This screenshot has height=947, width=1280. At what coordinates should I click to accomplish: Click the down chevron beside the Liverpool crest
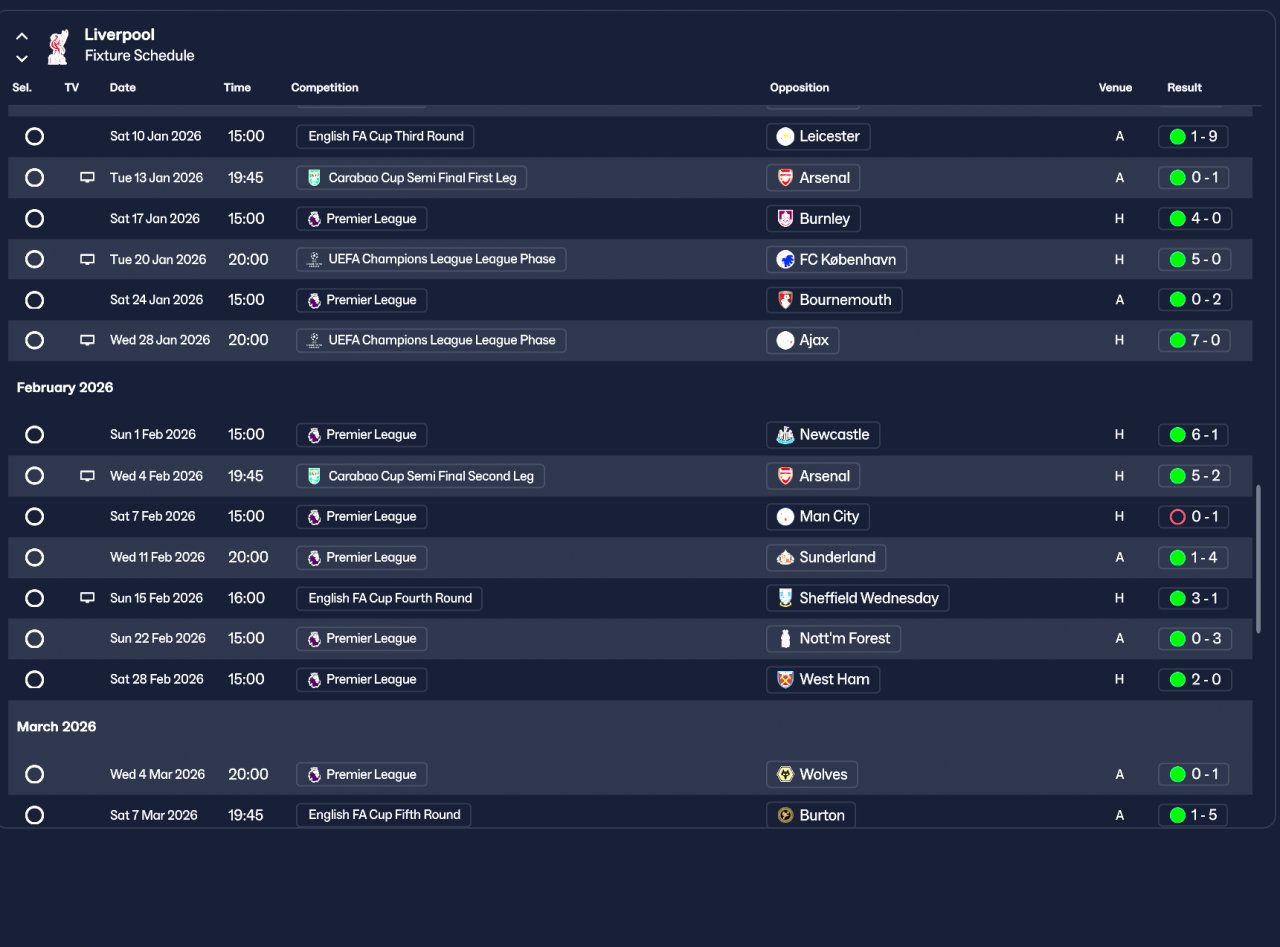(22, 58)
